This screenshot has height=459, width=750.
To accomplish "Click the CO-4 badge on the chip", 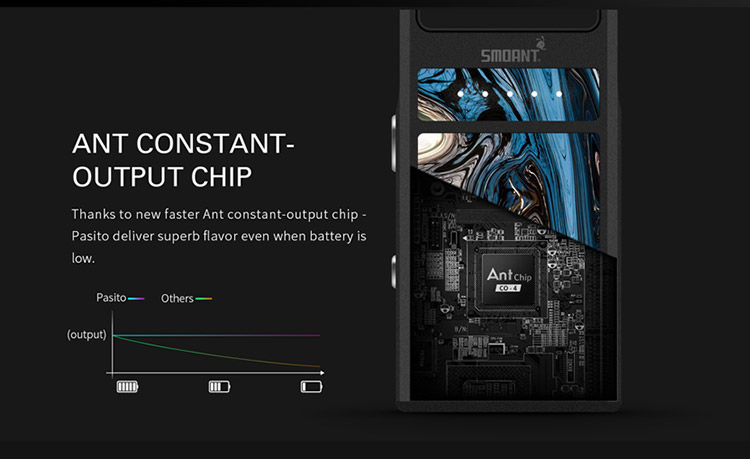I will coord(507,288).
